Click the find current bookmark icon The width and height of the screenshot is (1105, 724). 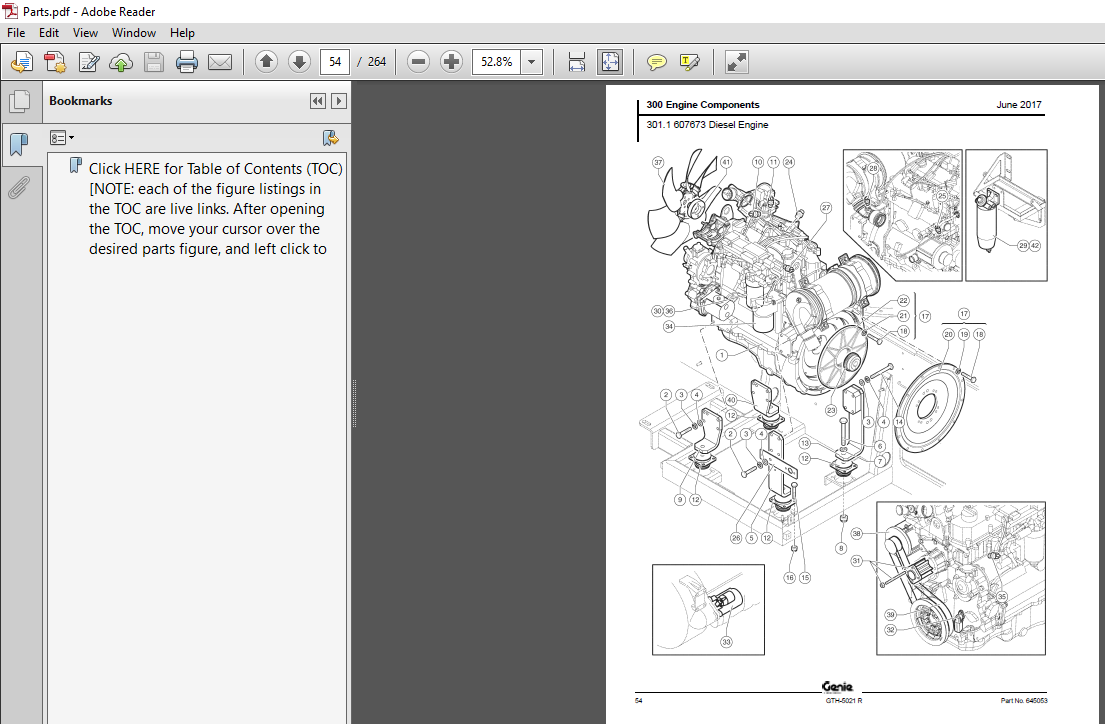(330, 137)
